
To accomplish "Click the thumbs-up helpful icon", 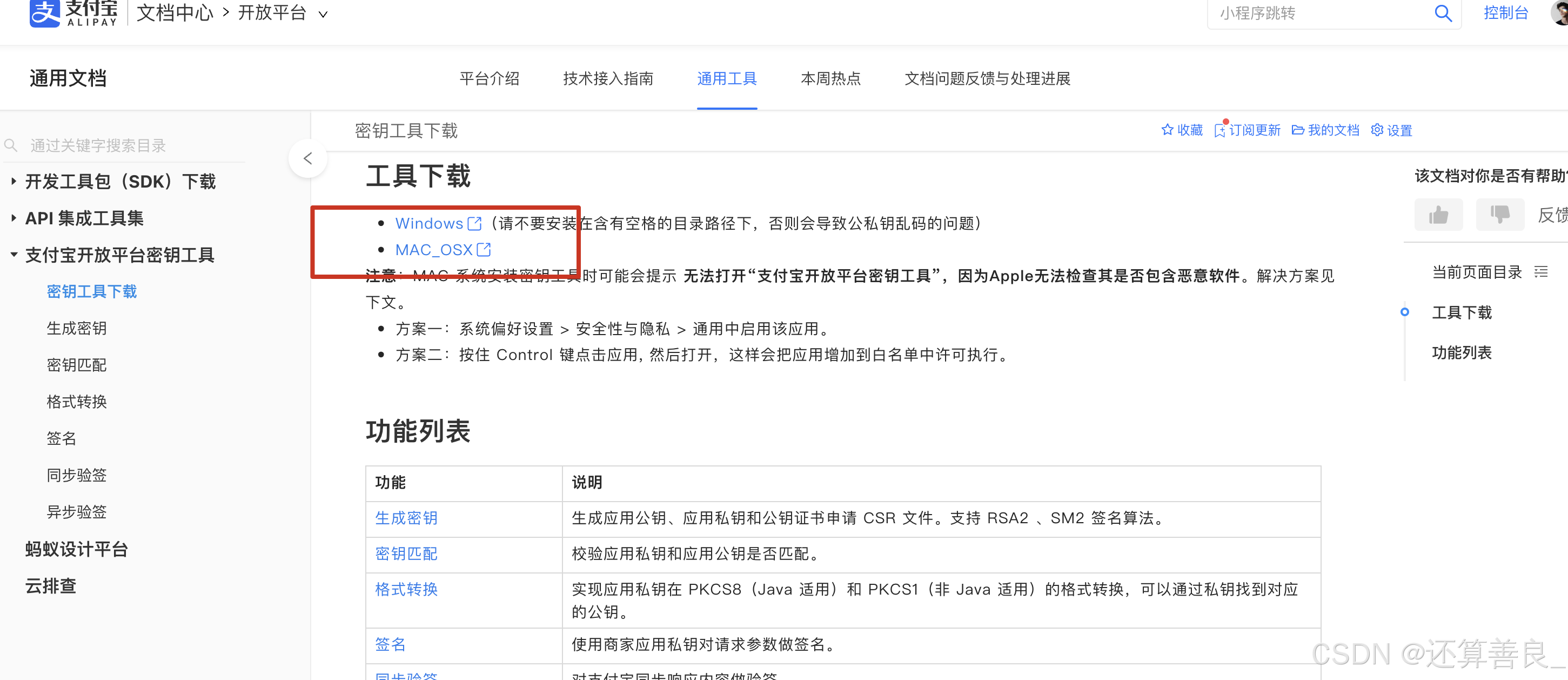I will pyautogui.click(x=1438, y=215).
